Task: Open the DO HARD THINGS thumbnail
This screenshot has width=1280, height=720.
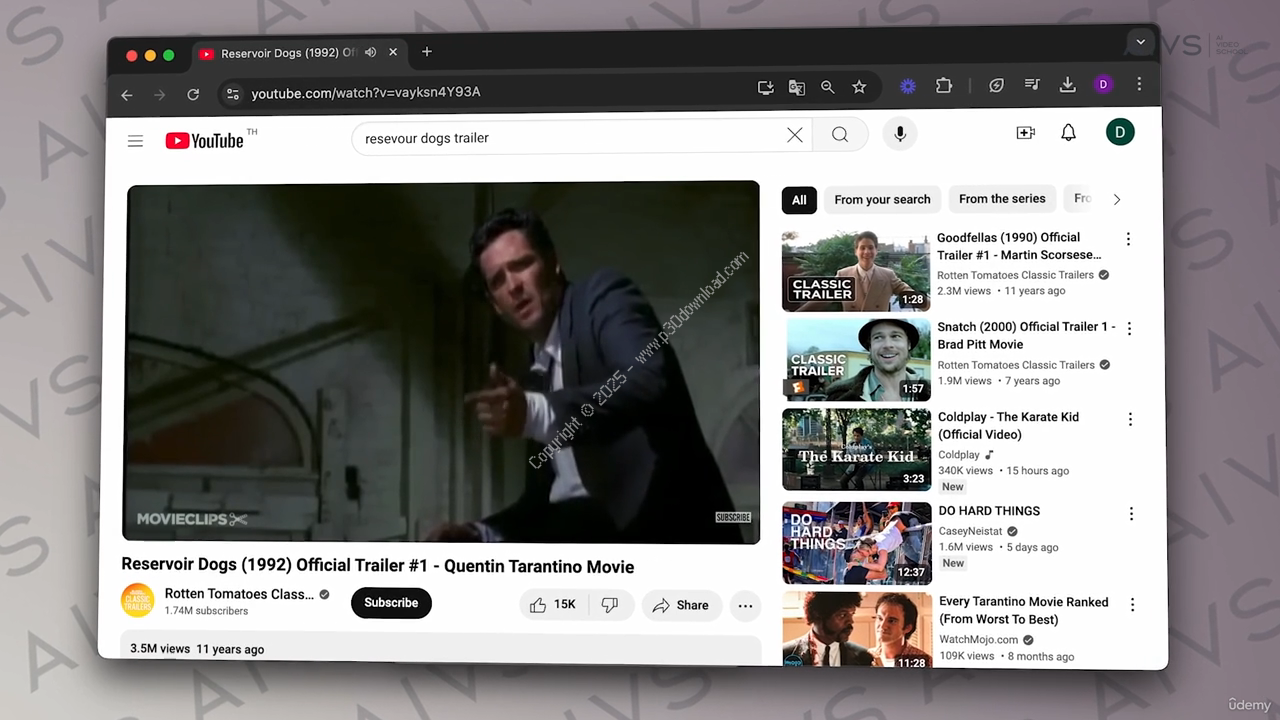Action: pos(857,543)
